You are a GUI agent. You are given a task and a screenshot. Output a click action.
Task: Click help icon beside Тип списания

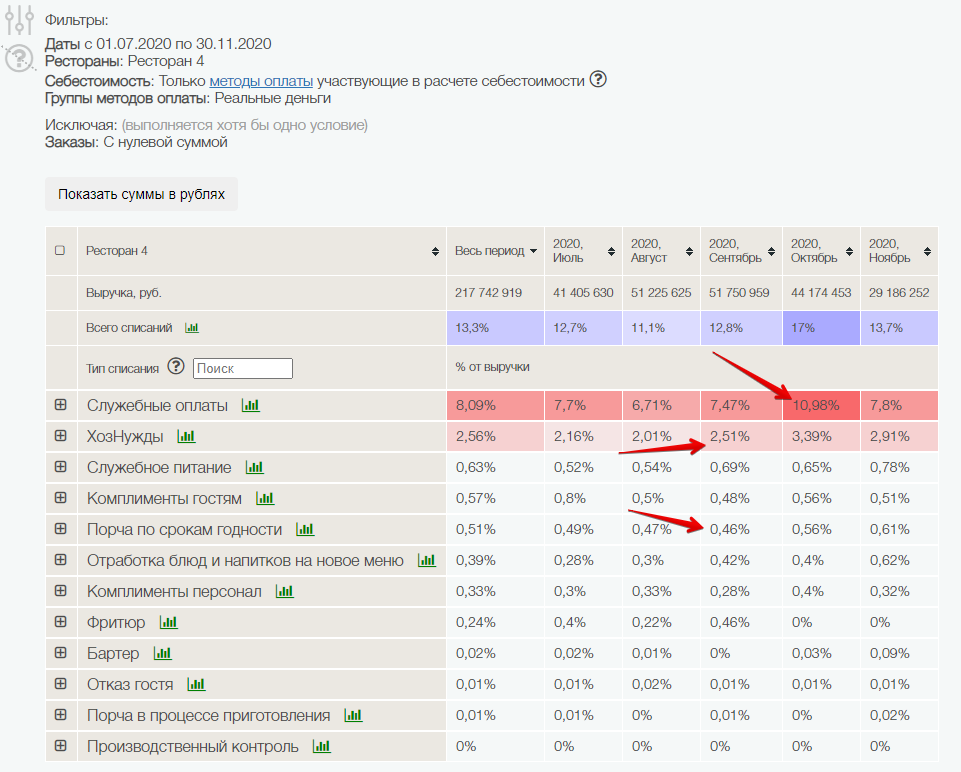pyautogui.click(x=176, y=366)
